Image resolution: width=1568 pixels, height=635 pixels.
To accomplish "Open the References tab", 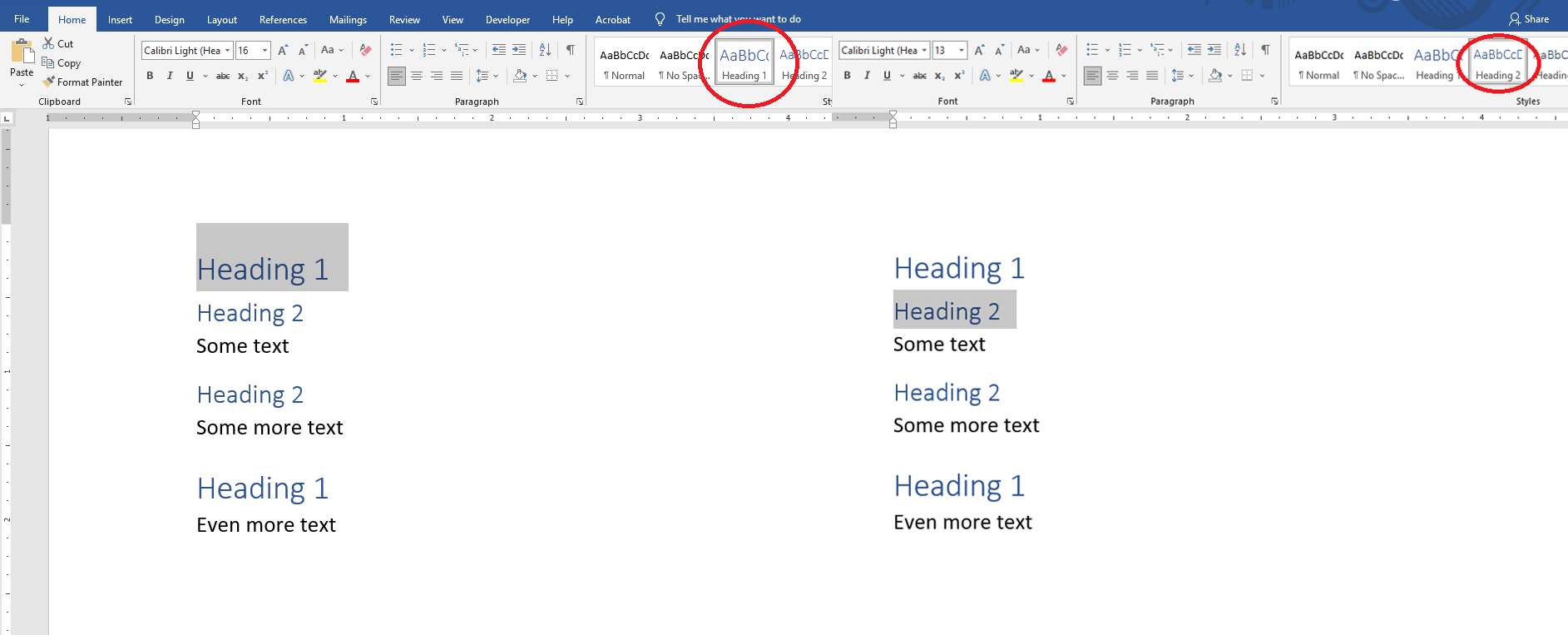I will (283, 19).
